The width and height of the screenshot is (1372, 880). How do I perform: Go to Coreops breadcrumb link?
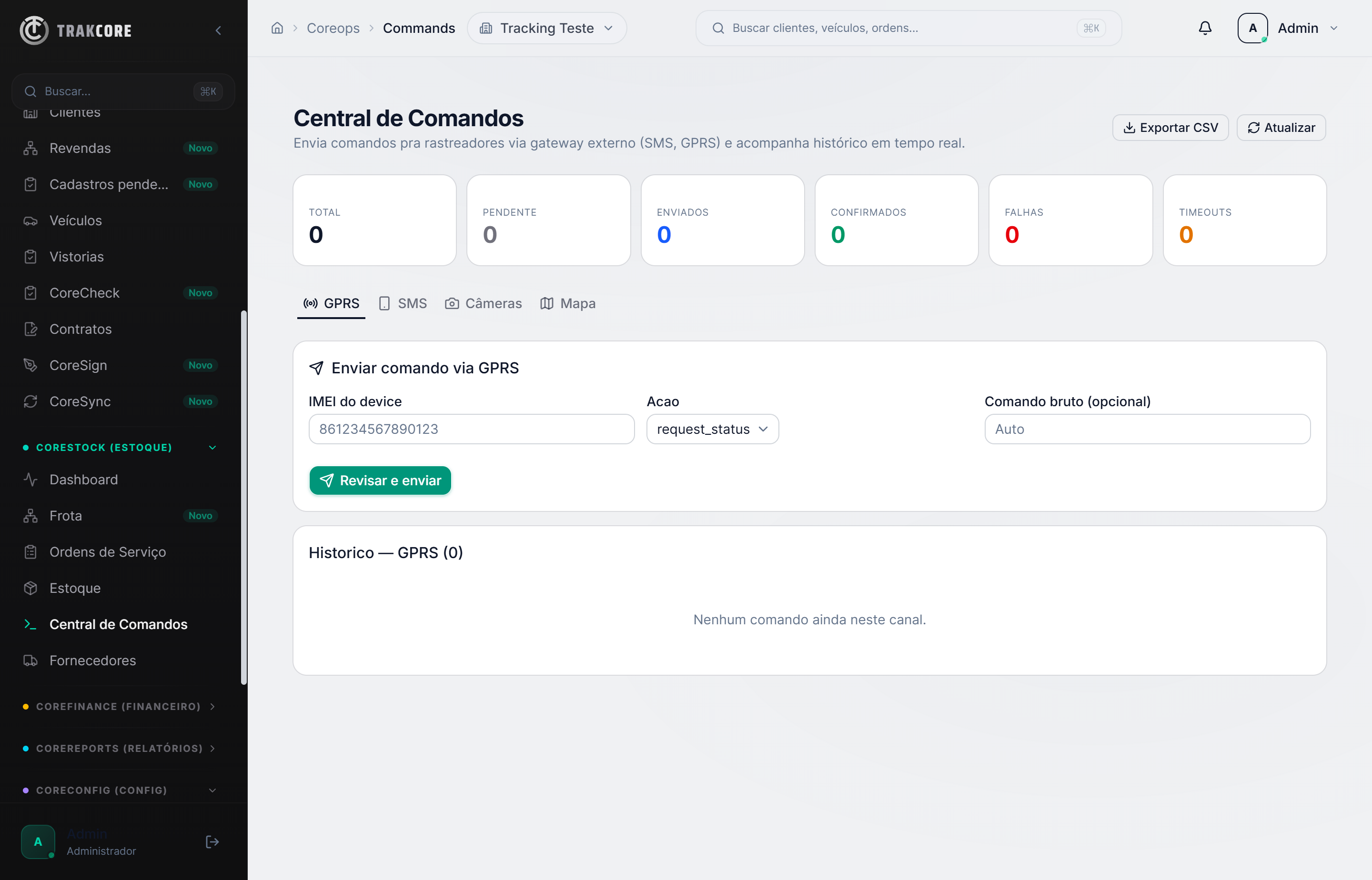333,28
